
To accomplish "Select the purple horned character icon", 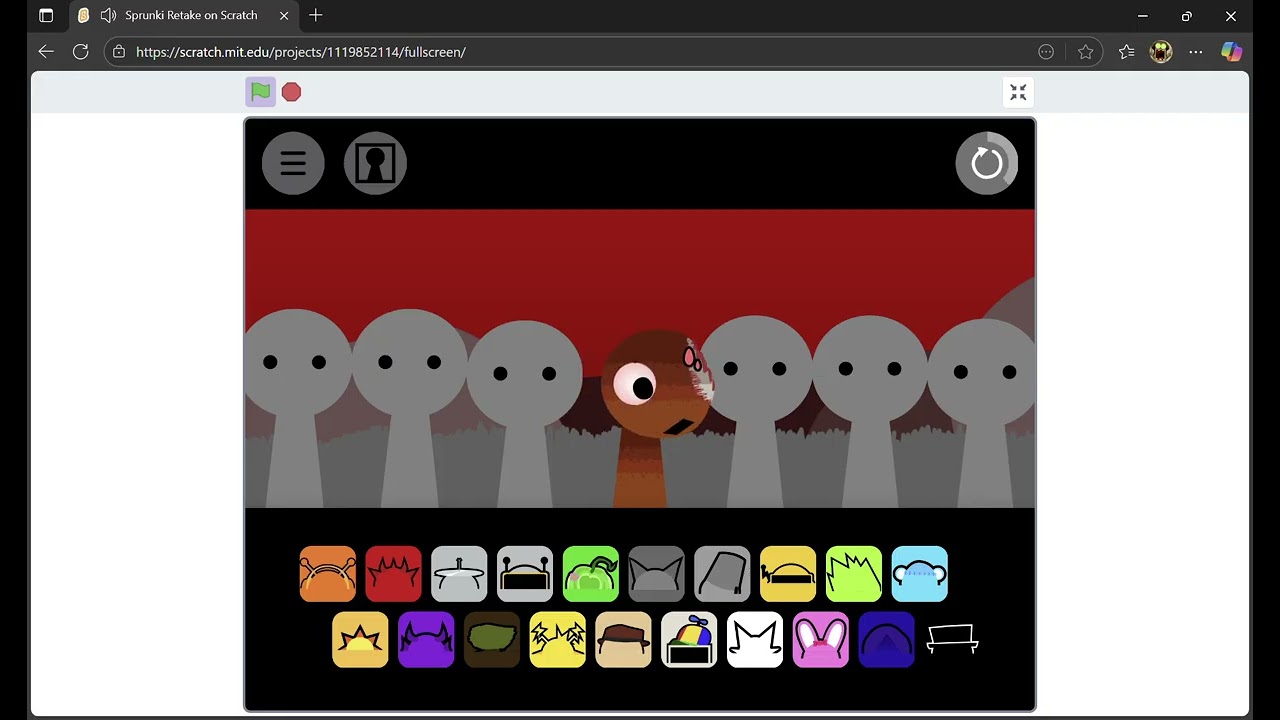I will pos(426,640).
